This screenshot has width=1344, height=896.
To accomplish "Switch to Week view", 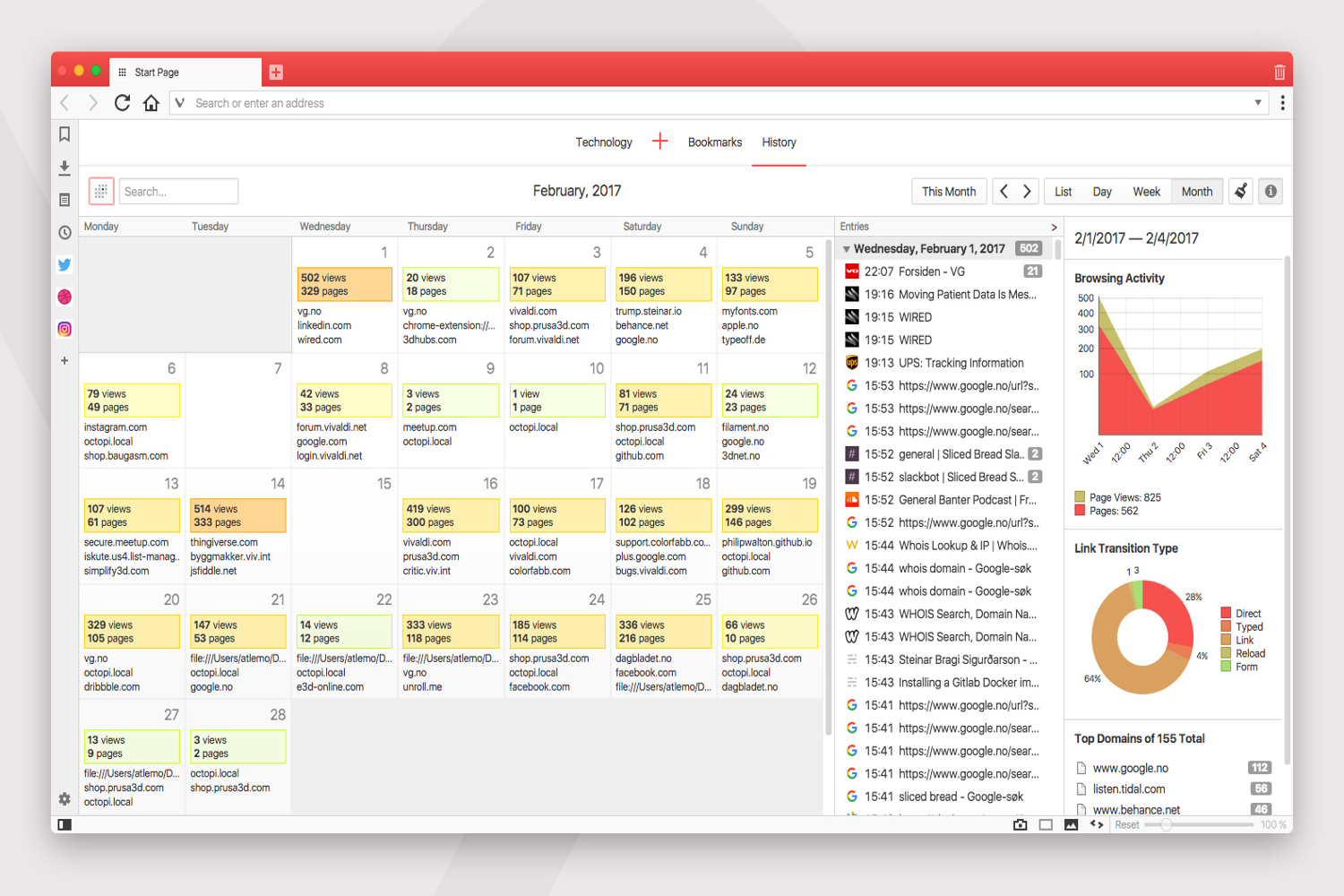I will click(x=1146, y=192).
